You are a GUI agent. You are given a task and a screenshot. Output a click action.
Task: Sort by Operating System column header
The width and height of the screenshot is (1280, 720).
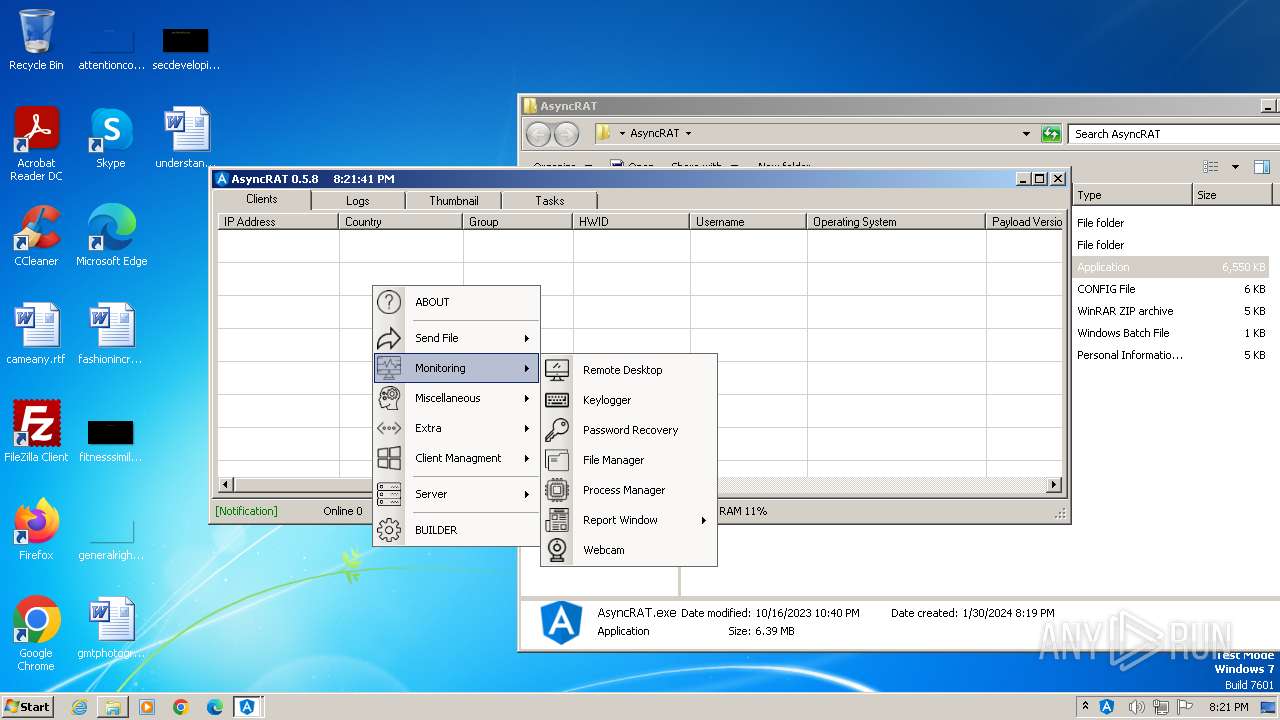(x=896, y=222)
